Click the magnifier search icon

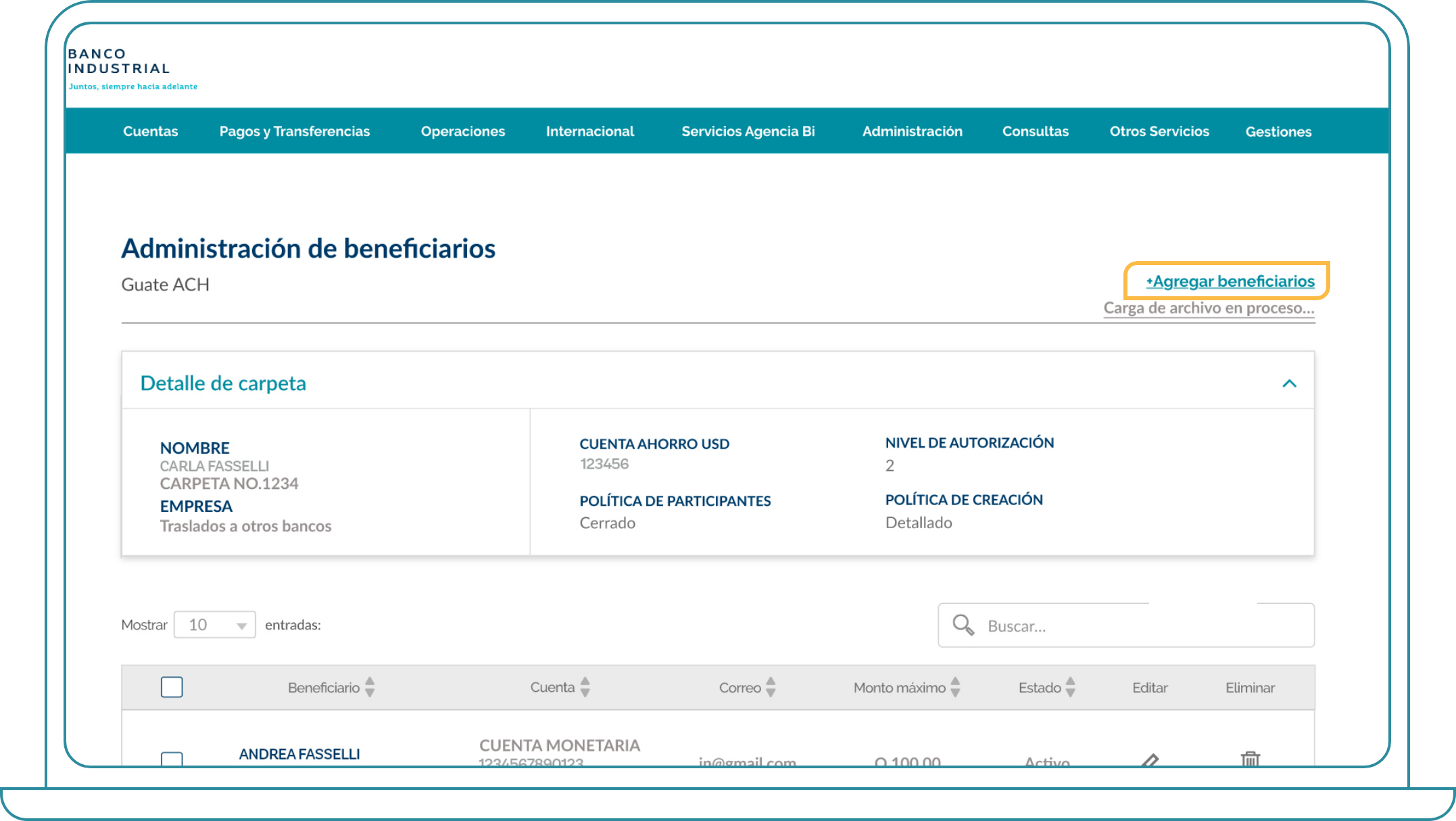(x=963, y=625)
